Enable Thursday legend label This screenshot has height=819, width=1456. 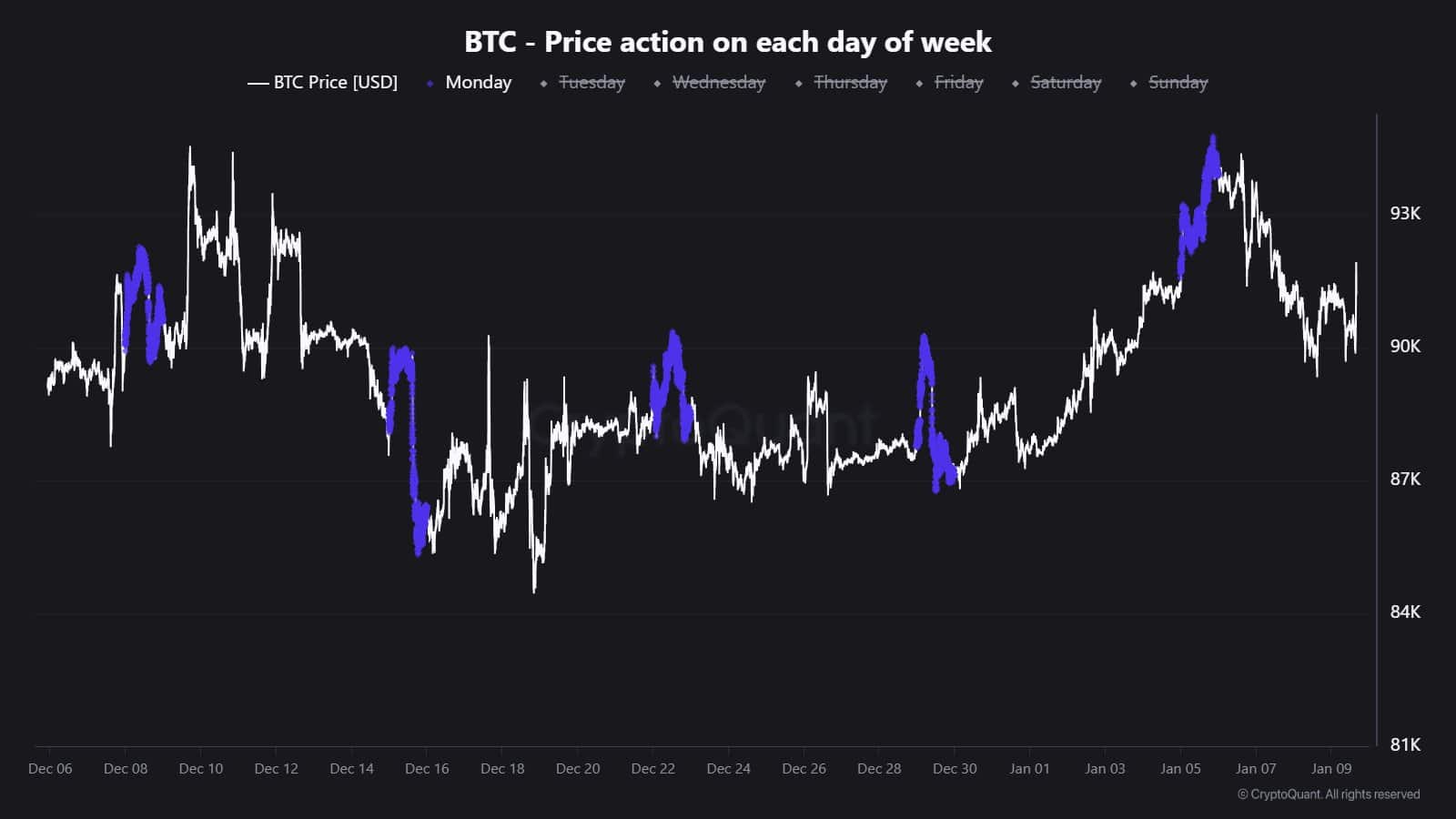pyautogui.click(x=850, y=83)
